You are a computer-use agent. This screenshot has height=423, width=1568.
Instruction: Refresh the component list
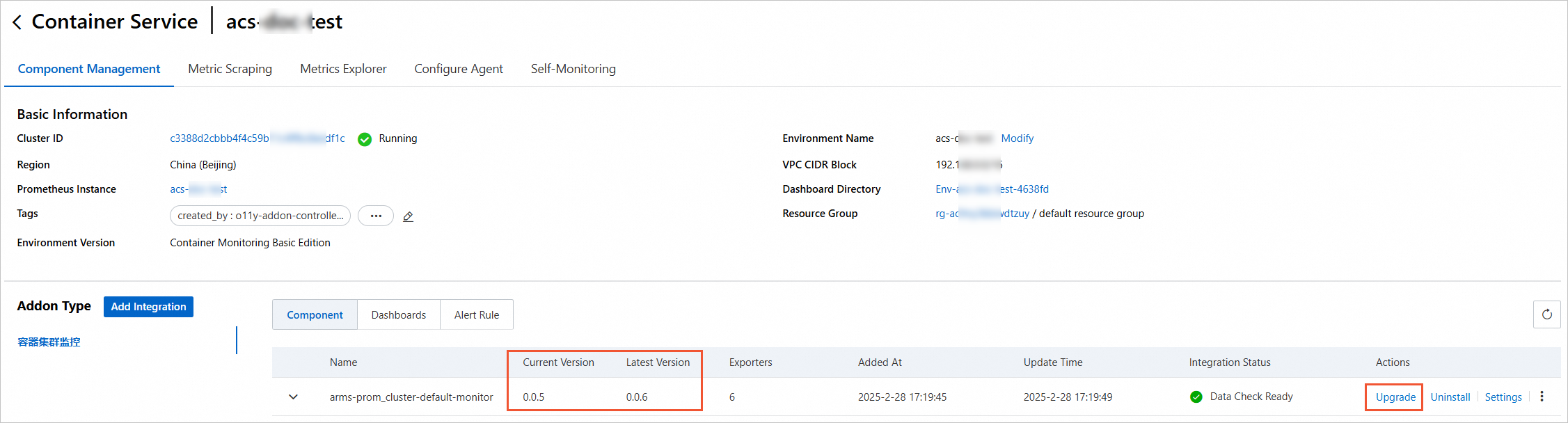click(1546, 314)
